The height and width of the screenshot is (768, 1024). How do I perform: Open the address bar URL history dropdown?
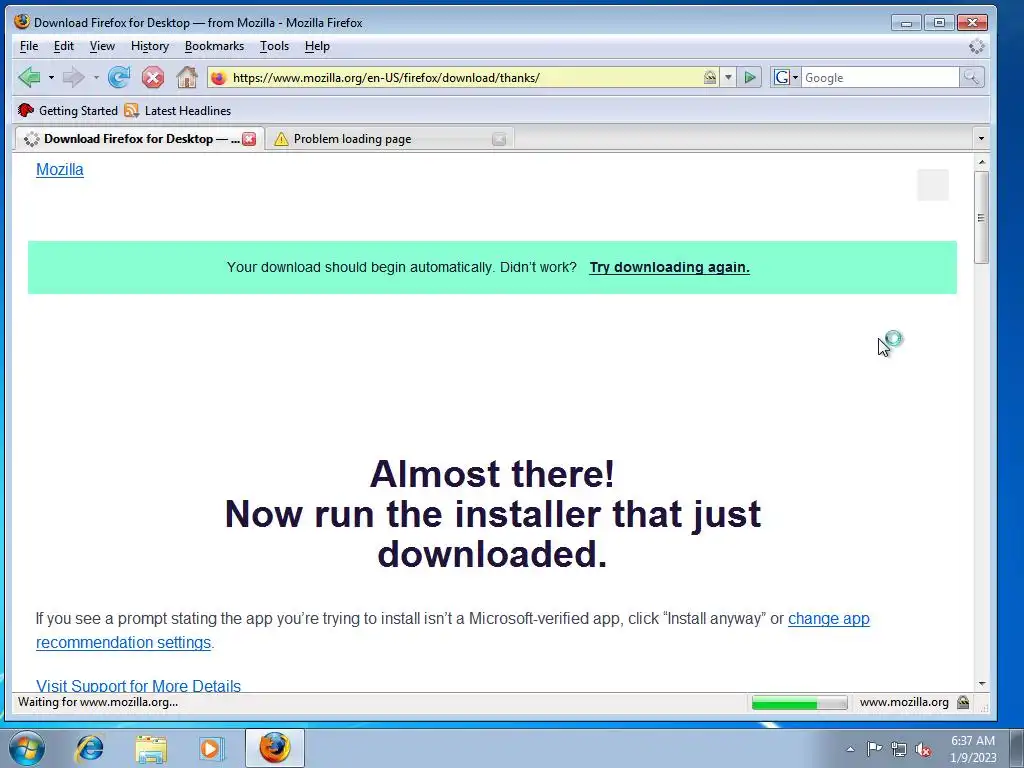point(728,78)
